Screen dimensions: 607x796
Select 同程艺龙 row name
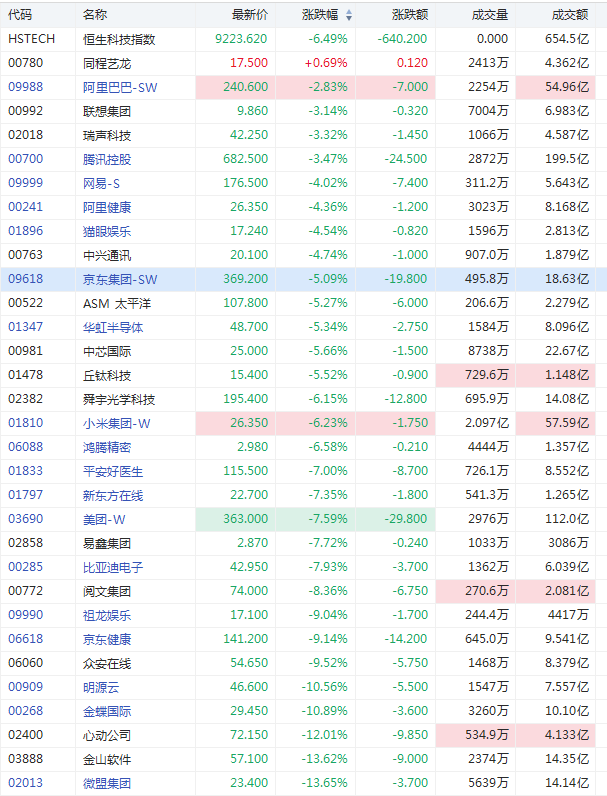pos(107,63)
